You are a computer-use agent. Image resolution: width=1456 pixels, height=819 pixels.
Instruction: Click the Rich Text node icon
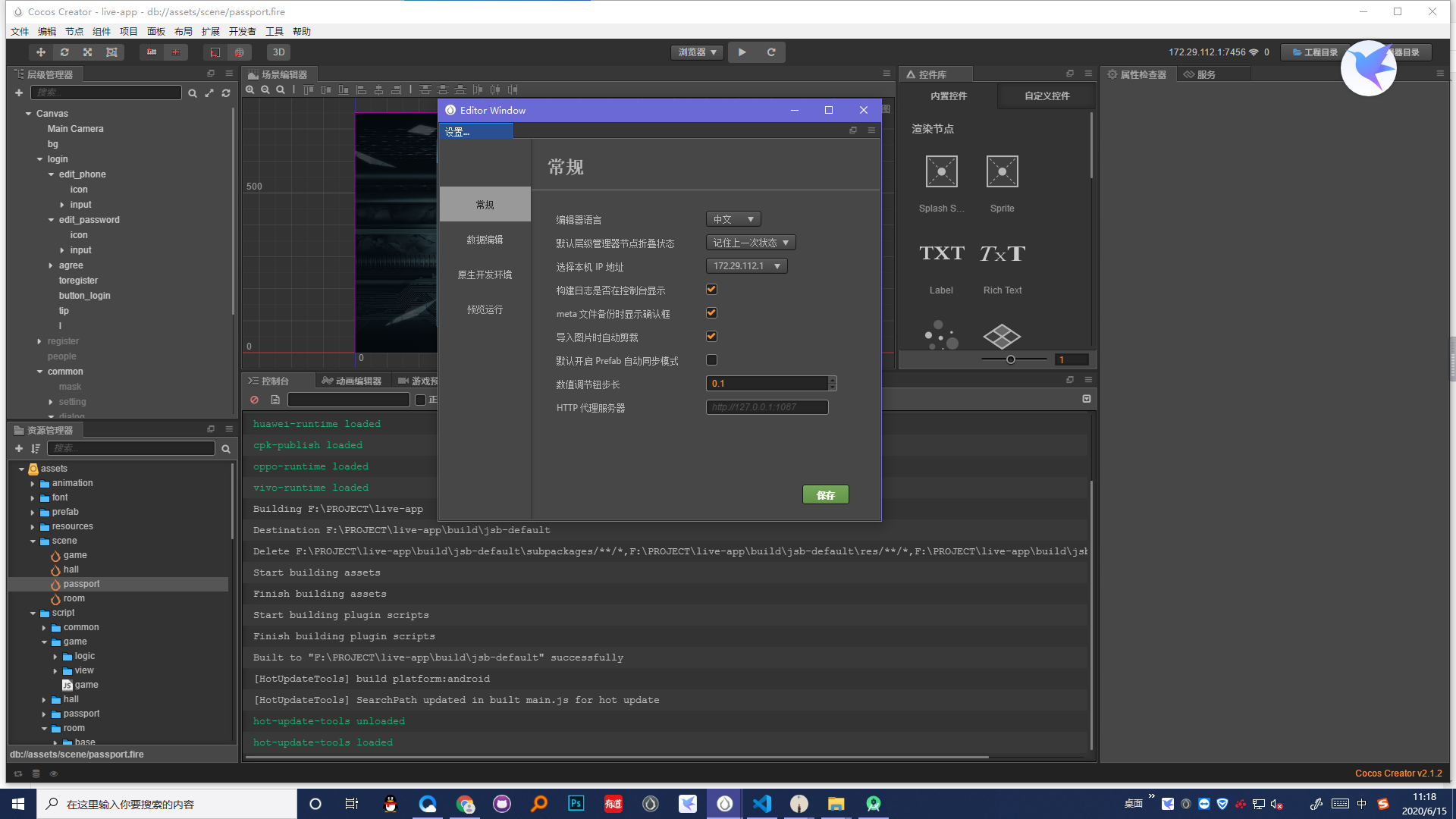point(1002,254)
